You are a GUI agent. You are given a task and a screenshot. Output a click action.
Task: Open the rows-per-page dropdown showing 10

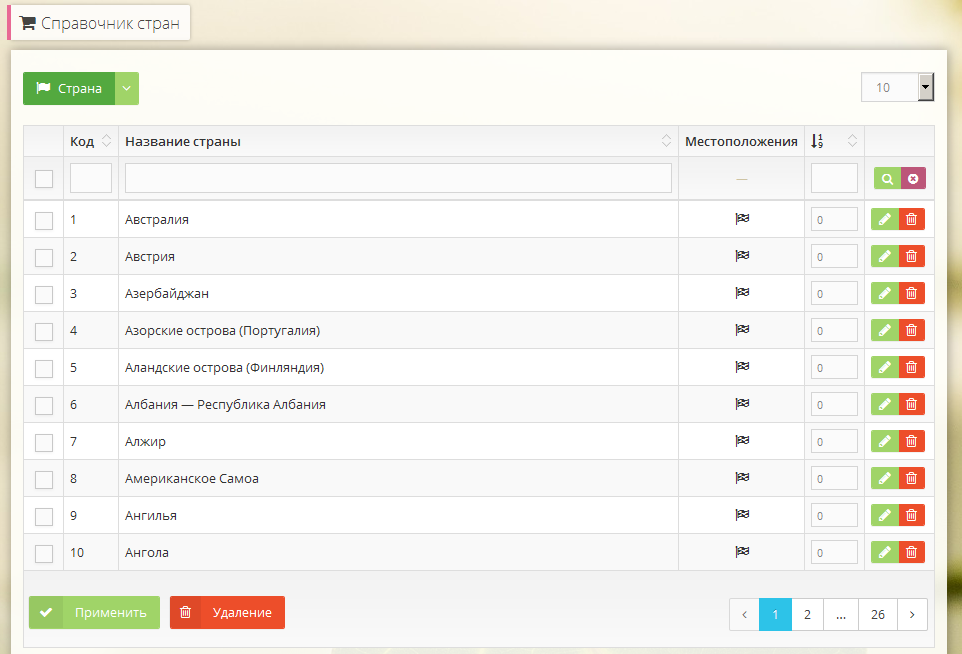pos(897,87)
